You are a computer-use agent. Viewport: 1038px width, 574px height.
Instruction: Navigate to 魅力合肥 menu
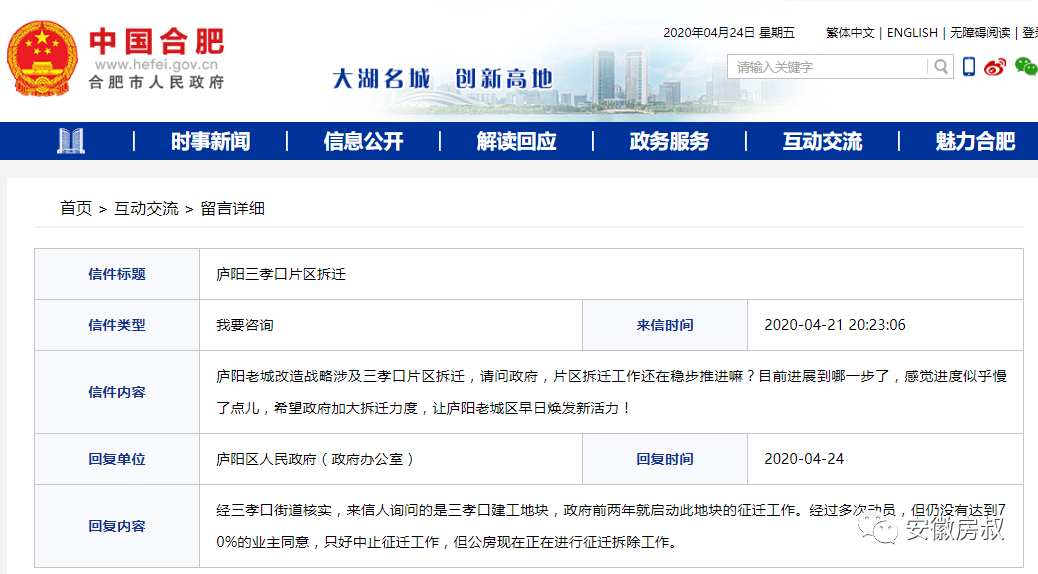click(975, 141)
